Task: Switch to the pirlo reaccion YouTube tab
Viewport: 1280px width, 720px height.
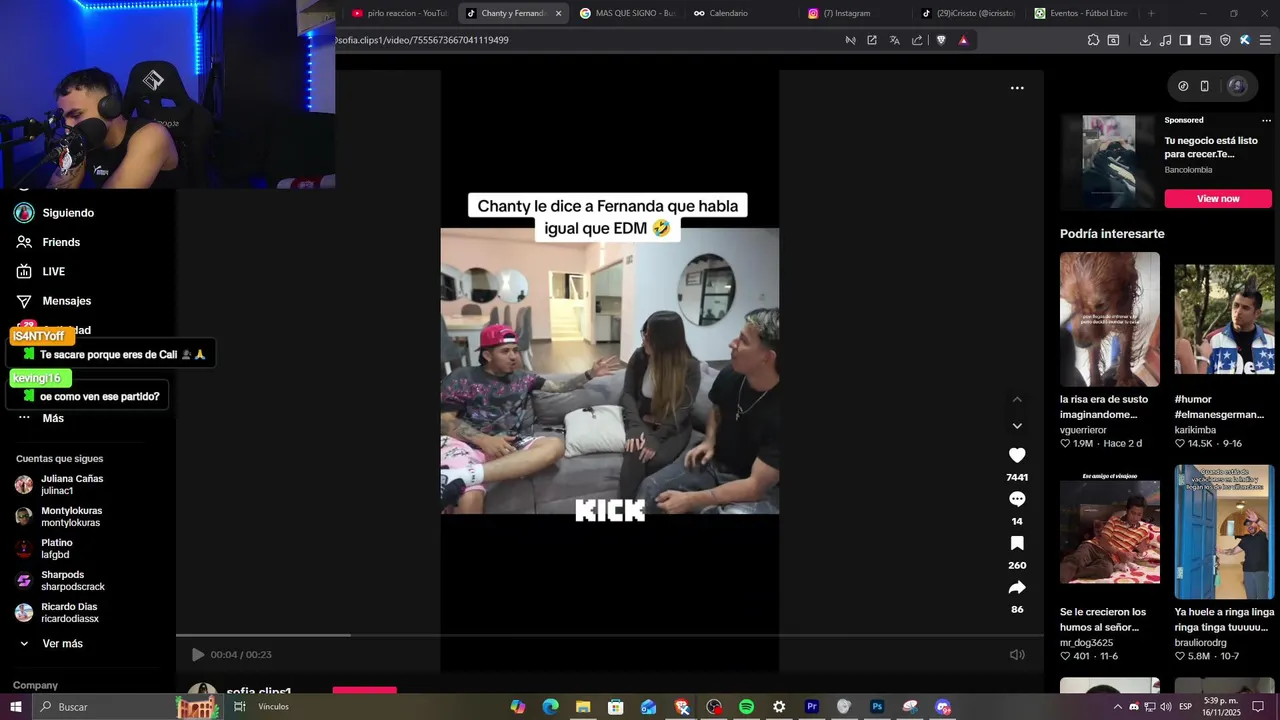Action: [398, 13]
